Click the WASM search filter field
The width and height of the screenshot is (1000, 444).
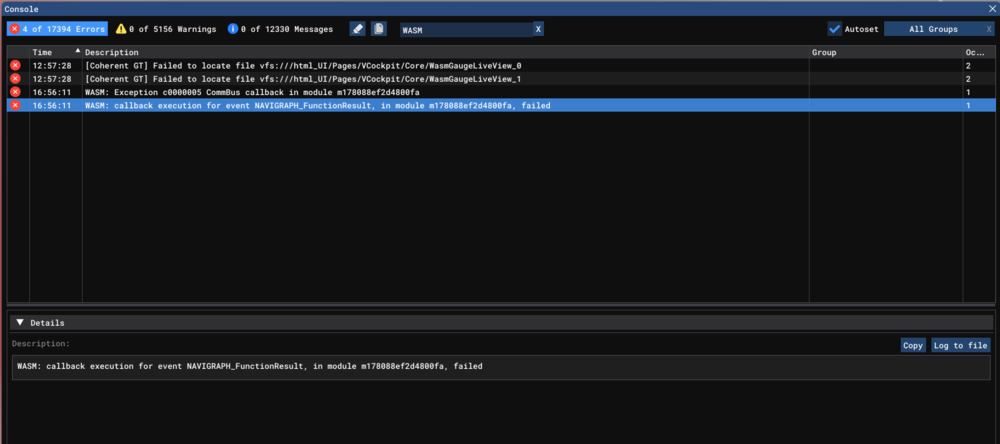click(x=465, y=30)
